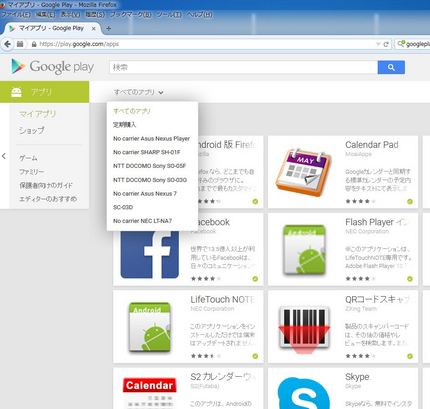The image size is (430, 409).
Task: Open the ブックマーク(B) menu
Action: click(x=131, y=14)
